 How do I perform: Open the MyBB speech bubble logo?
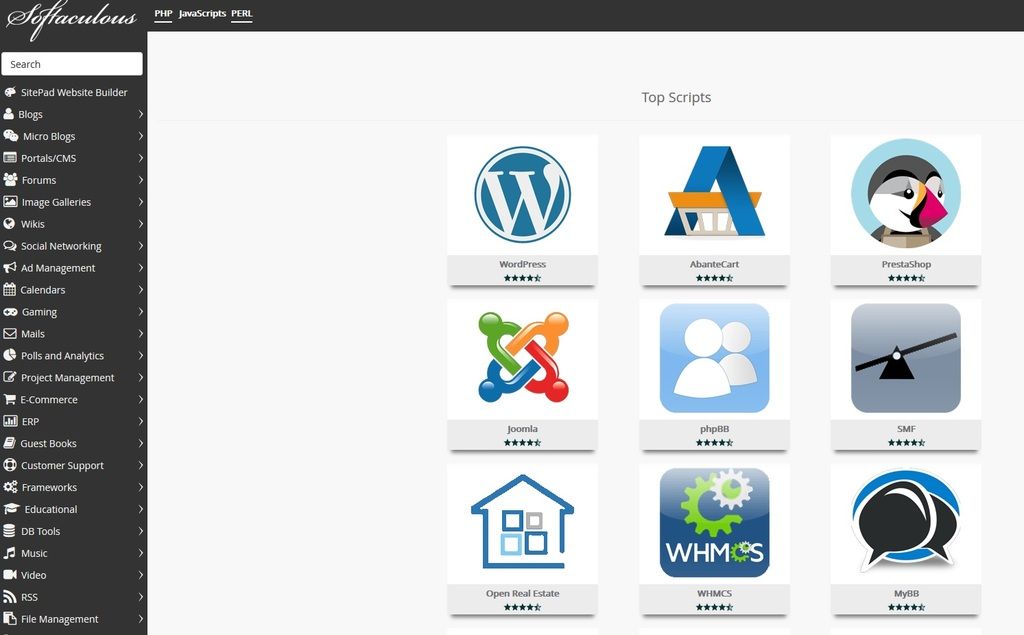pos(906,521)
